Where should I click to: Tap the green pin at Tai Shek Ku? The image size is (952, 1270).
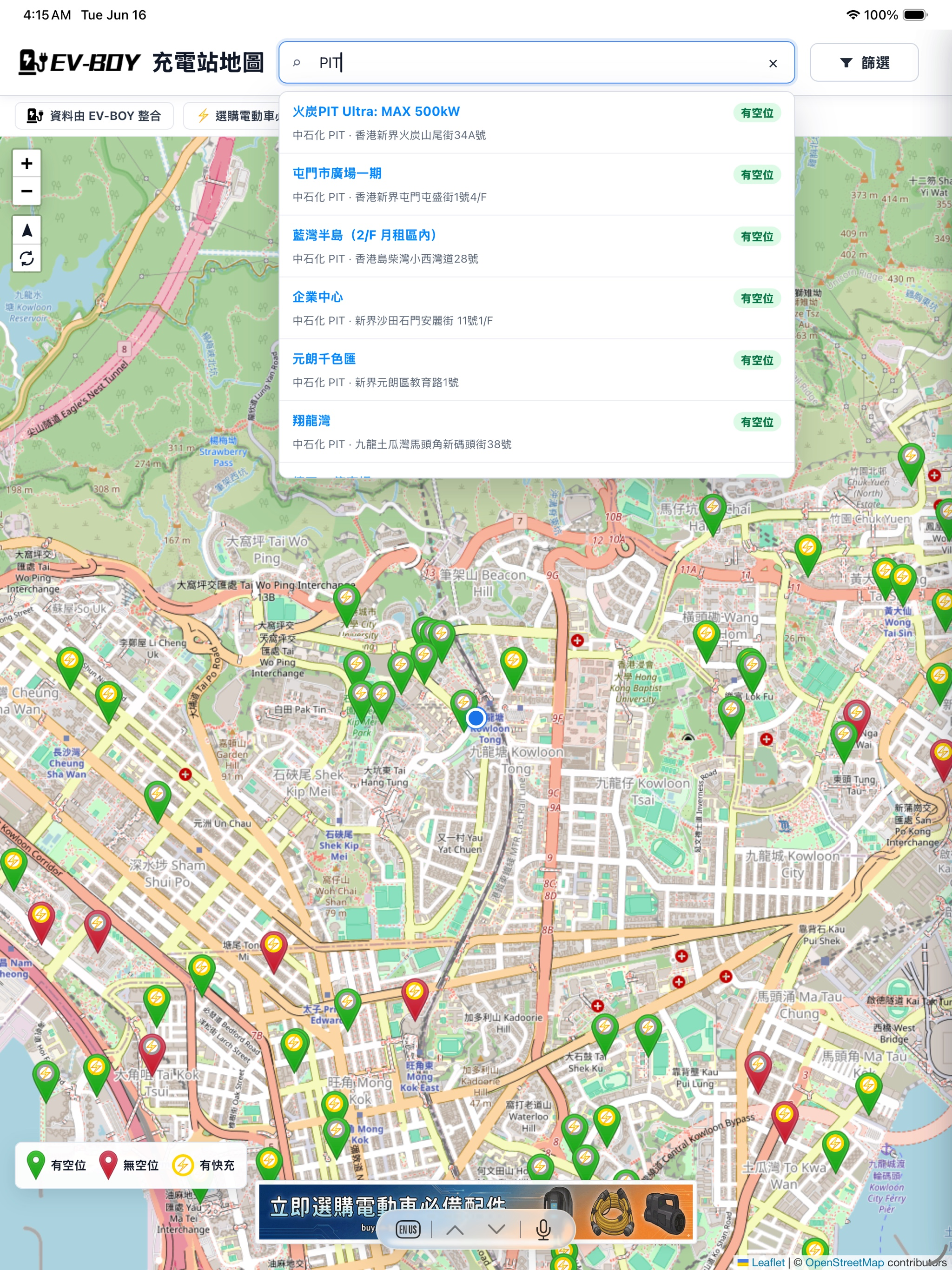pos(605,1033)
